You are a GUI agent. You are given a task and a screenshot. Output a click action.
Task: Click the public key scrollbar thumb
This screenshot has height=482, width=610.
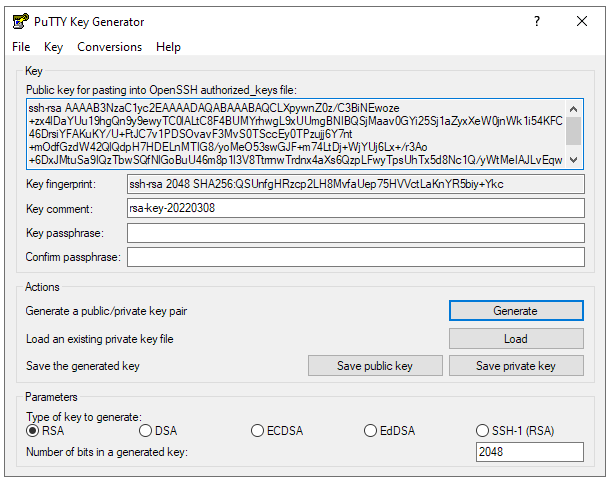tap(573, 131)
